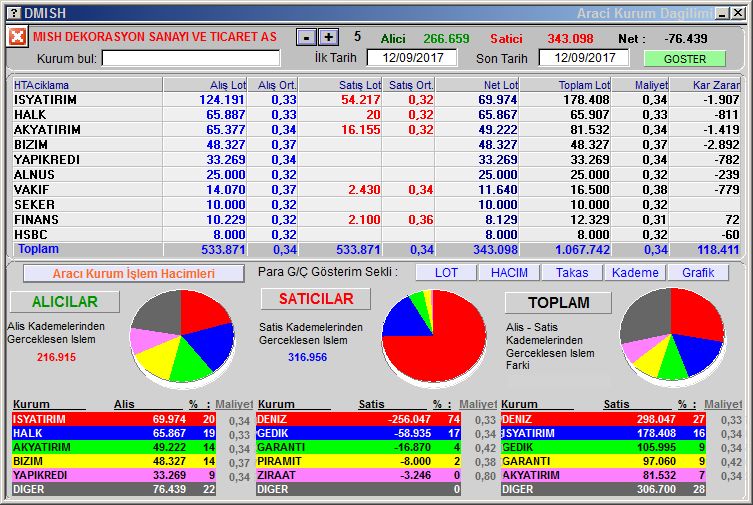This screenshot has height=505, width=753.
Task: Select the FINANS row
Action: (376, 219)
